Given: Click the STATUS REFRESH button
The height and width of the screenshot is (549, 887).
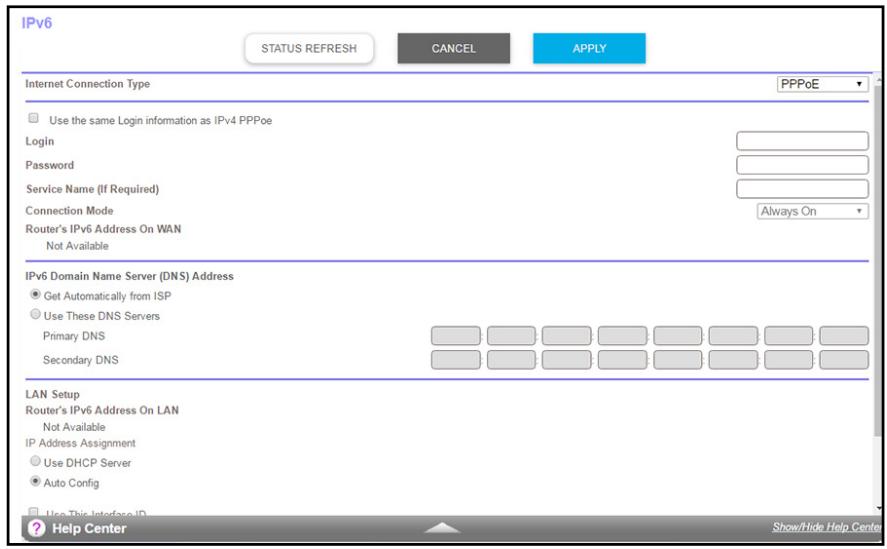Looking at the screenshot, I should (309, 49).
